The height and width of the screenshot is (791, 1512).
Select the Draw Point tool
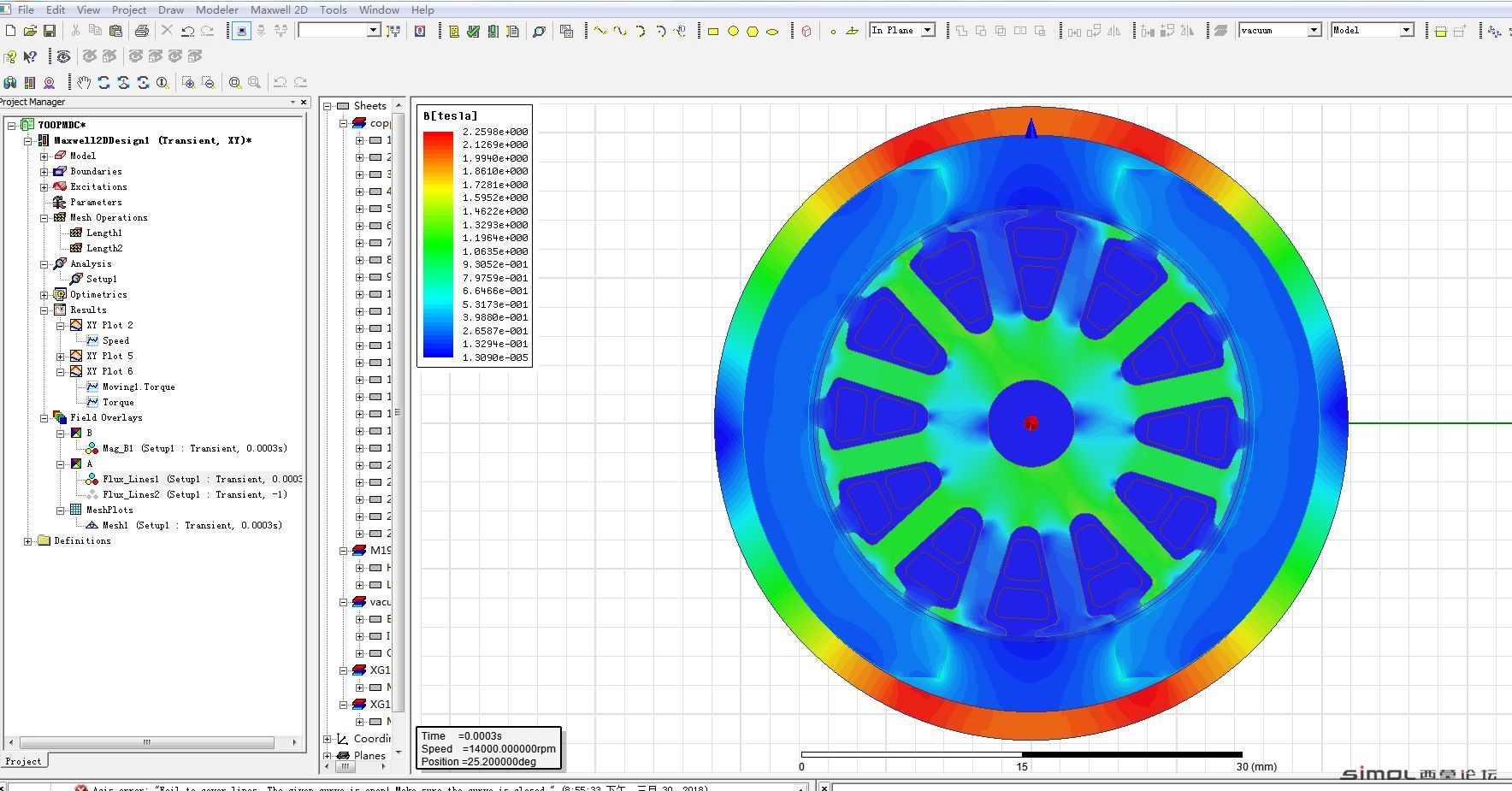click(833, 32)
